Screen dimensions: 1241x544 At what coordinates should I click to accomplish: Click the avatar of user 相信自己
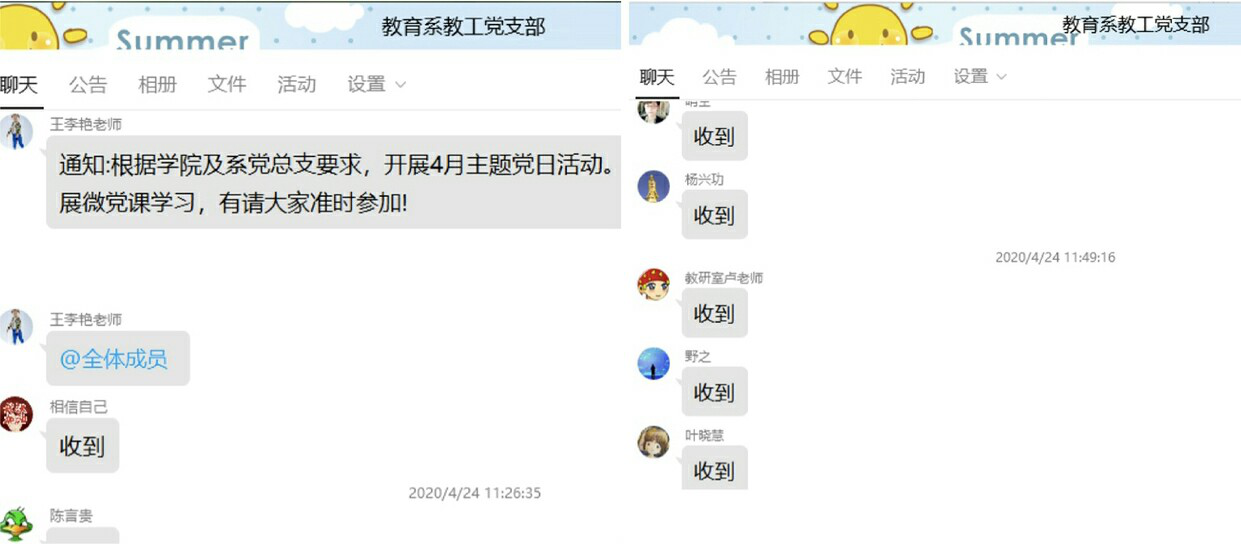(16, 414)
